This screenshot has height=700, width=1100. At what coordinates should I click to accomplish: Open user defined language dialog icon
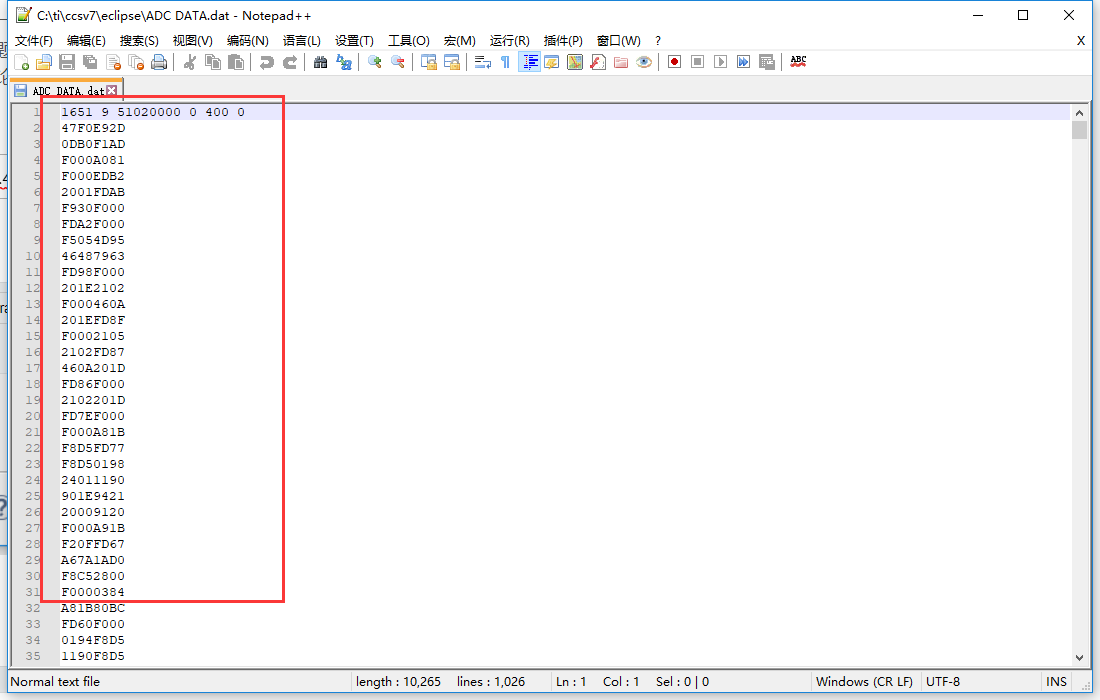click(x=552, y=62)
